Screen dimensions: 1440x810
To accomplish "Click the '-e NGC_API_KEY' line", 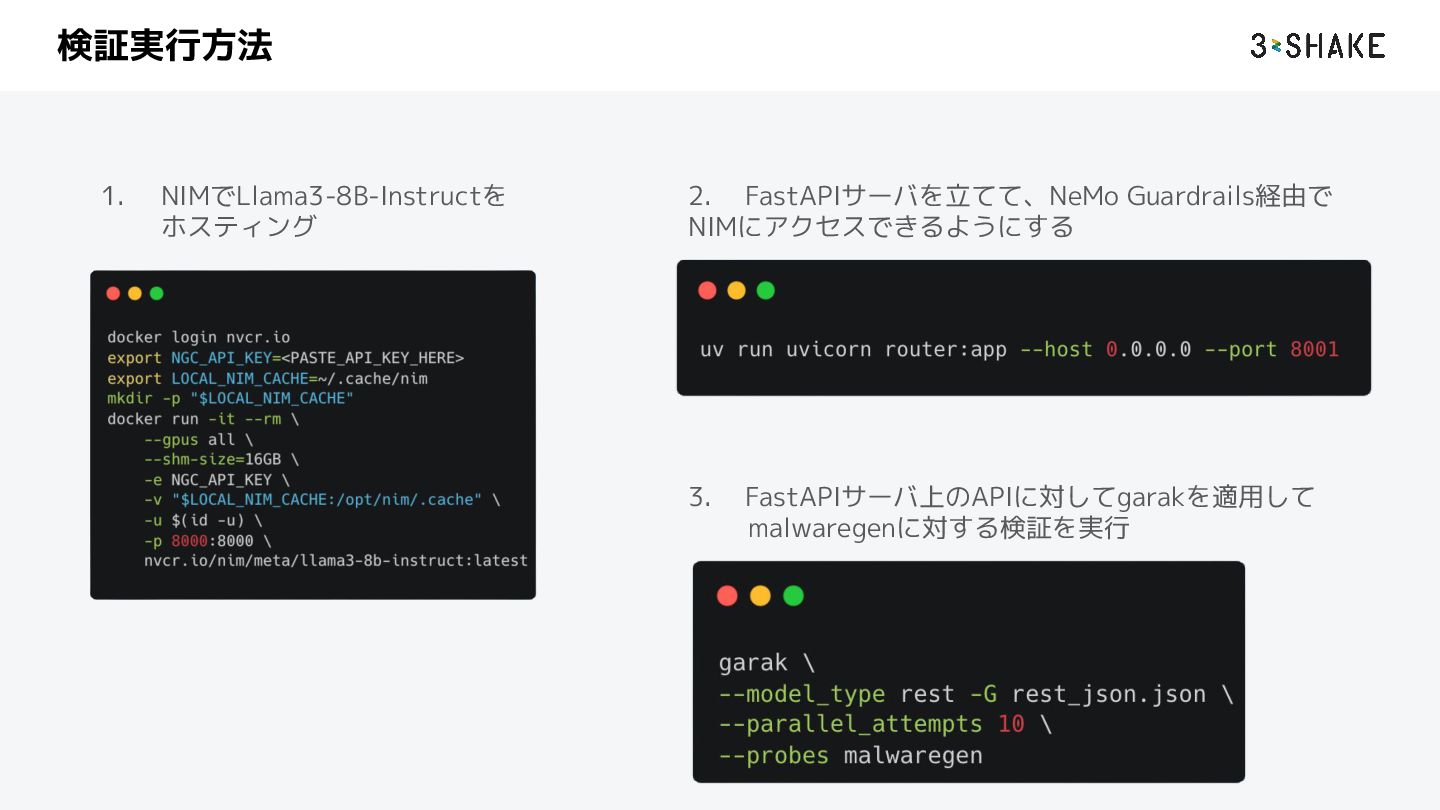I will click(x=216, y=479).
